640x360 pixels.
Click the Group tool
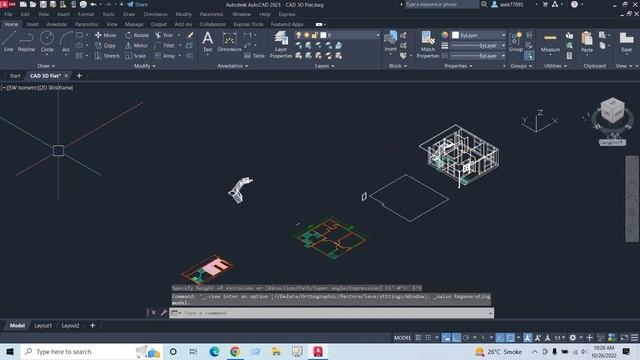pyautogui.click(x=516, y=42)
